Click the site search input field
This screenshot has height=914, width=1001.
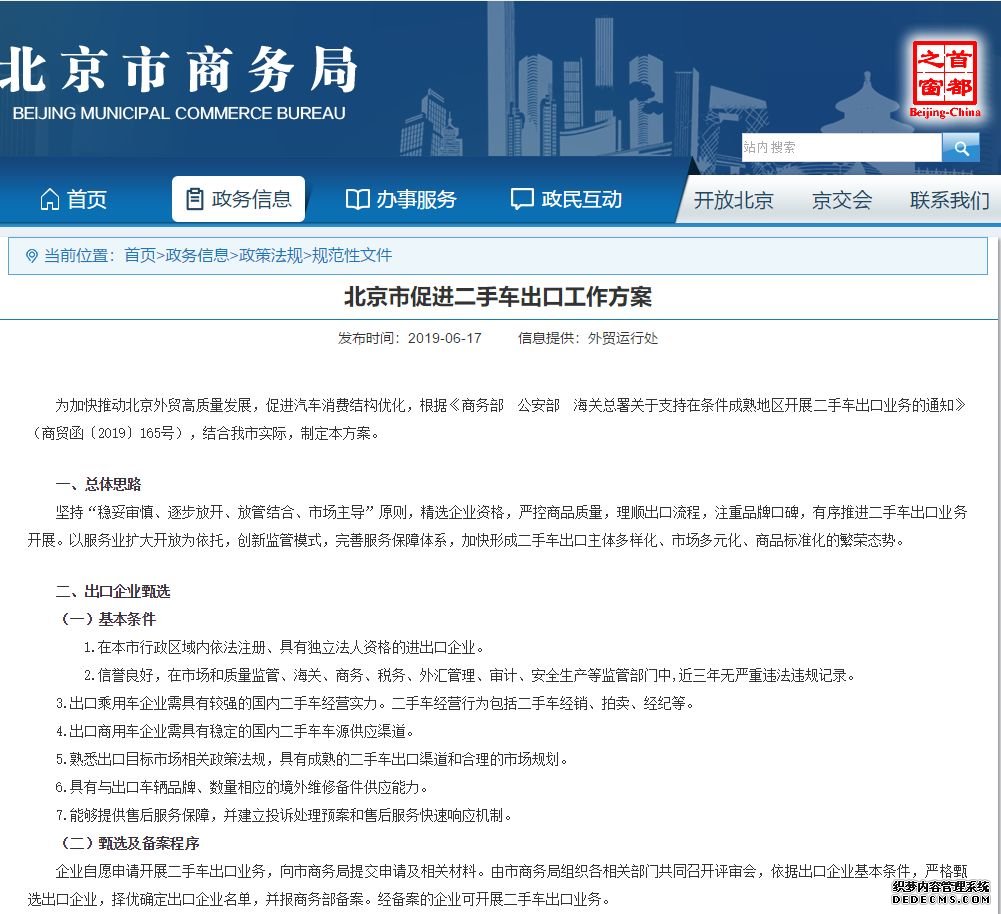pyautogui.click(x=841, y=147)
